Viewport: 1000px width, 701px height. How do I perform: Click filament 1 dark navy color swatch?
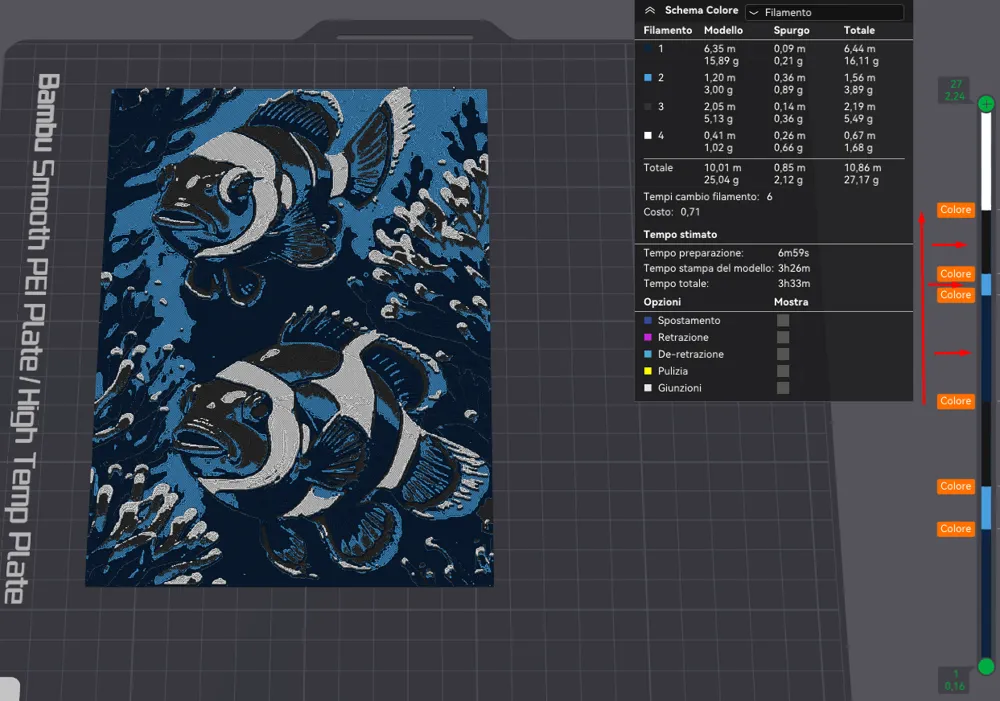point(648,48)
